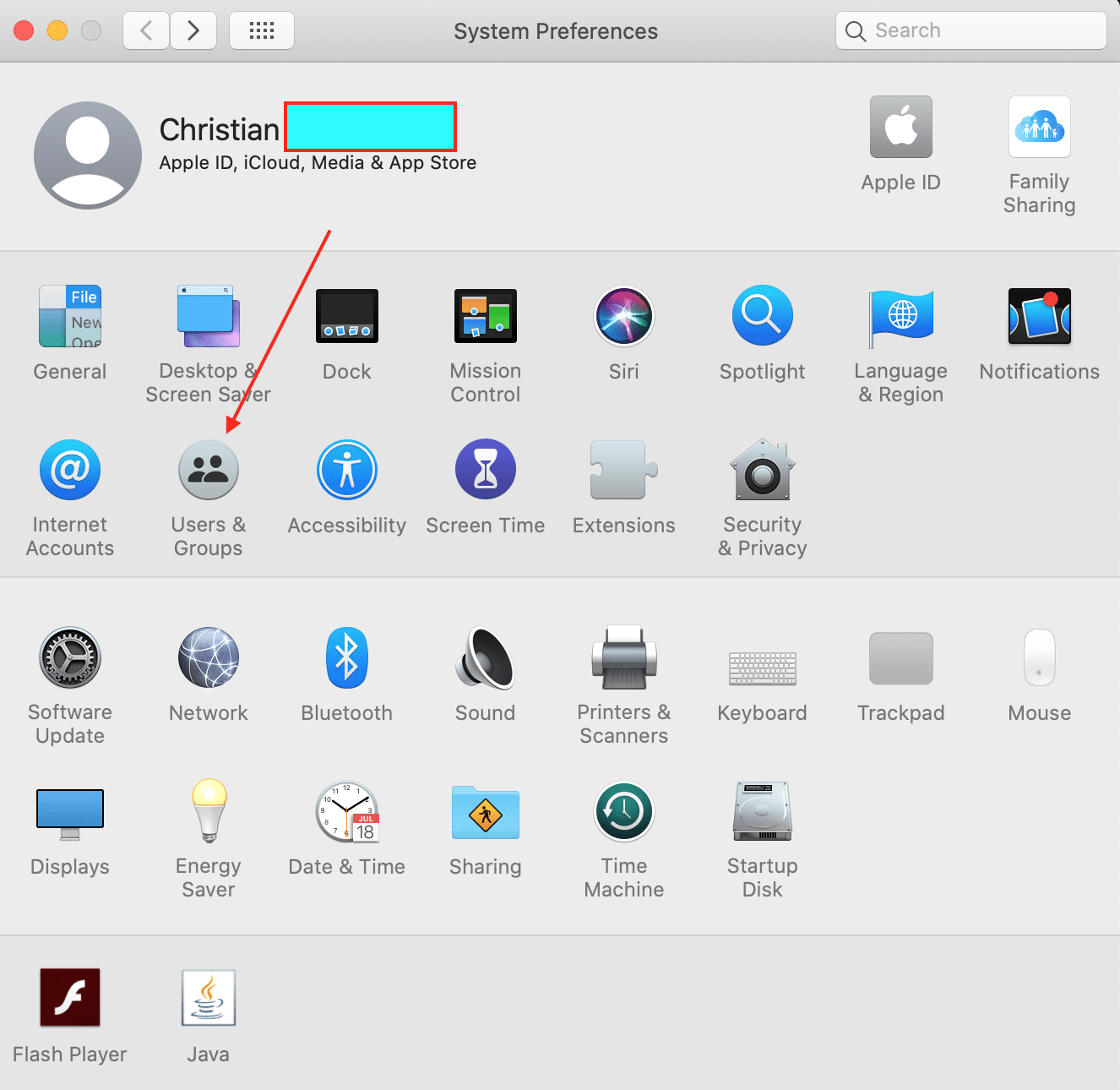This screenshot has width=1120, height=1090.
Task: Click the Software Update gear icon
Action: pyautogui.click(x=70, y=658)
